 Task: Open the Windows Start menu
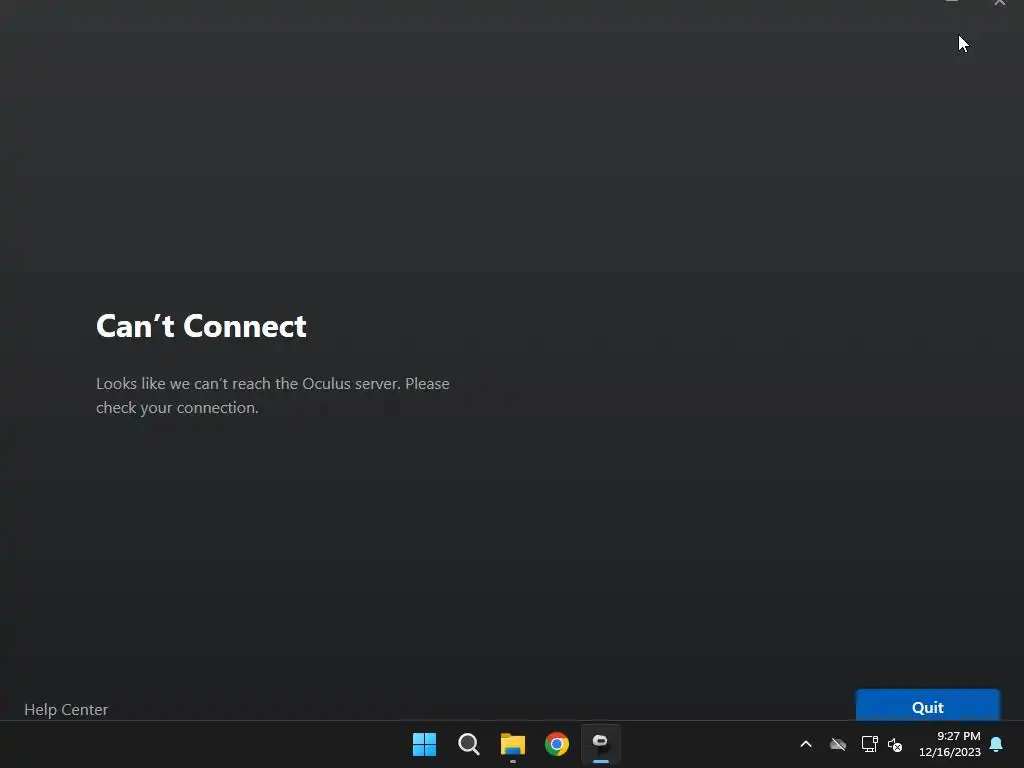tap(424, 744)
